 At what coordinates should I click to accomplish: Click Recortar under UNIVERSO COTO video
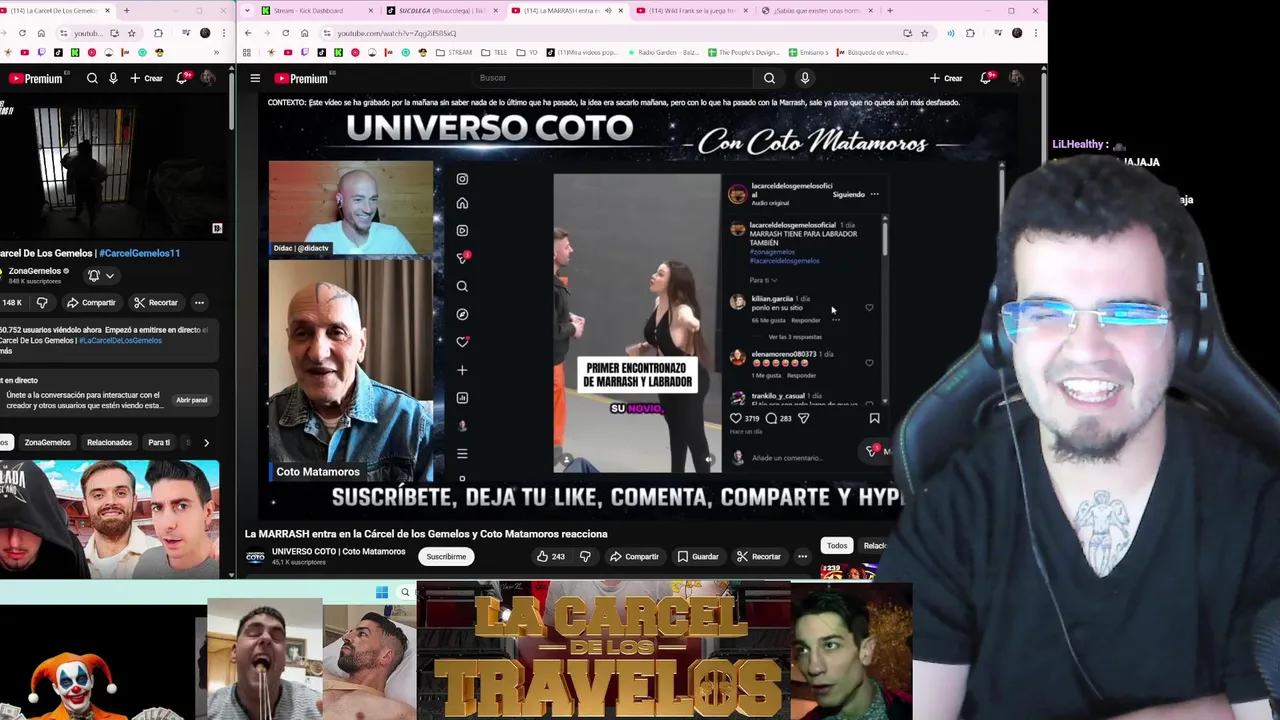point(758,556)
